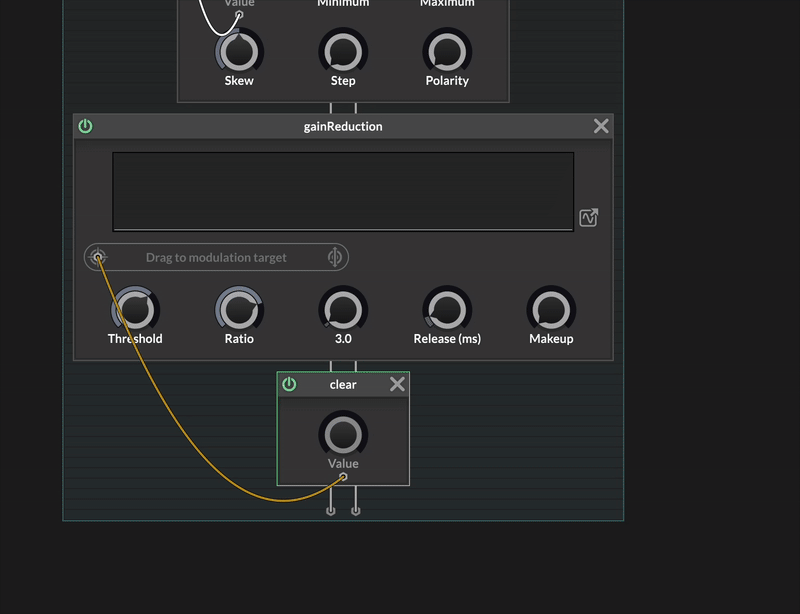Select the clear node title
The height and width of the screenshot is (614, 800).
point(343,384)
